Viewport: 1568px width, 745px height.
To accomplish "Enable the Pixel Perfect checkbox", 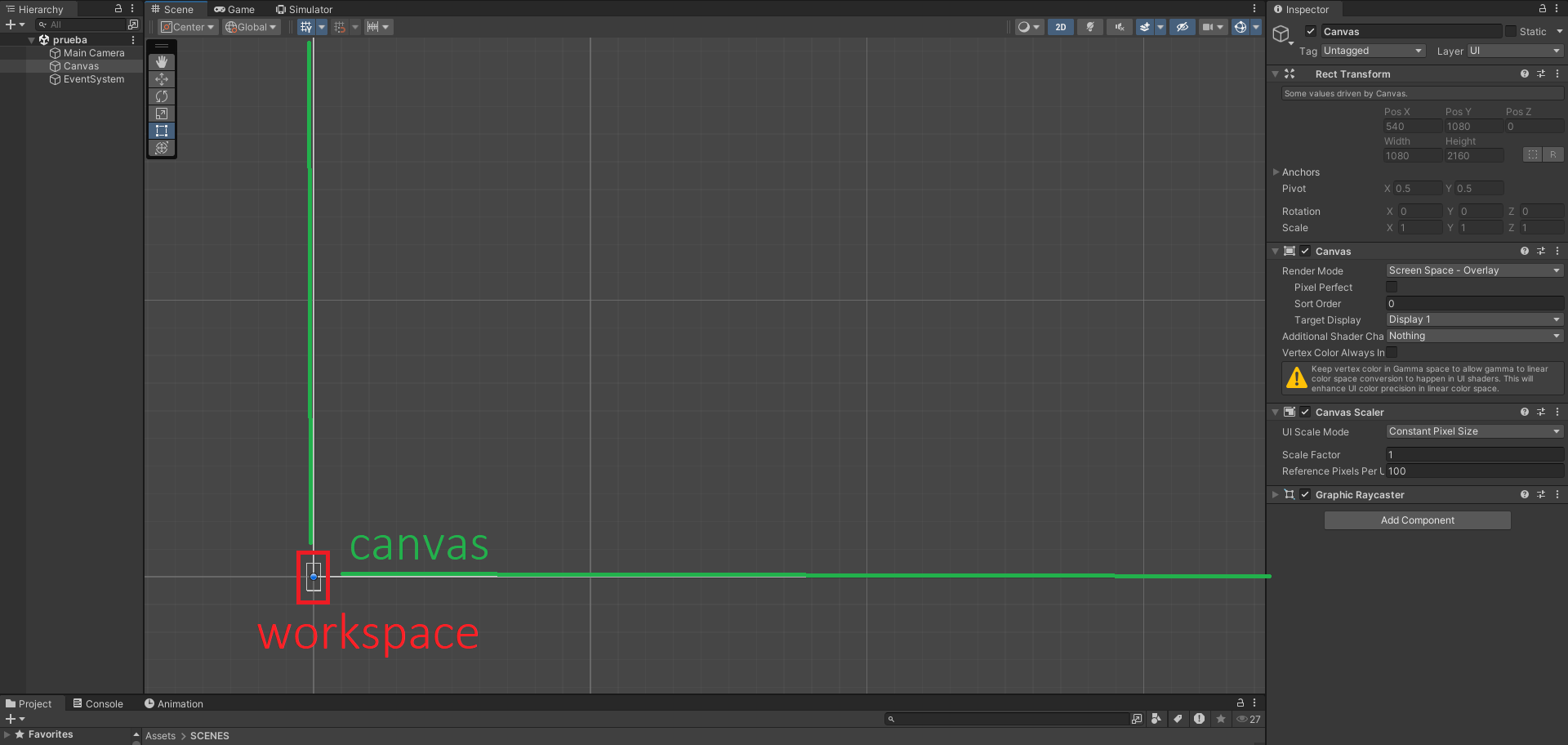I will point(1392,287).
